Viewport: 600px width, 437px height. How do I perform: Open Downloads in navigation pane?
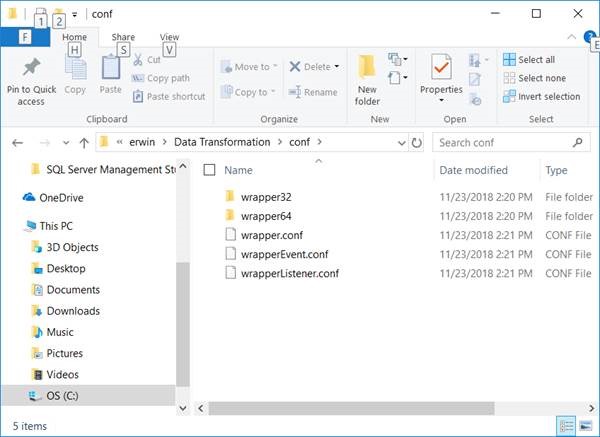(66, 311)
